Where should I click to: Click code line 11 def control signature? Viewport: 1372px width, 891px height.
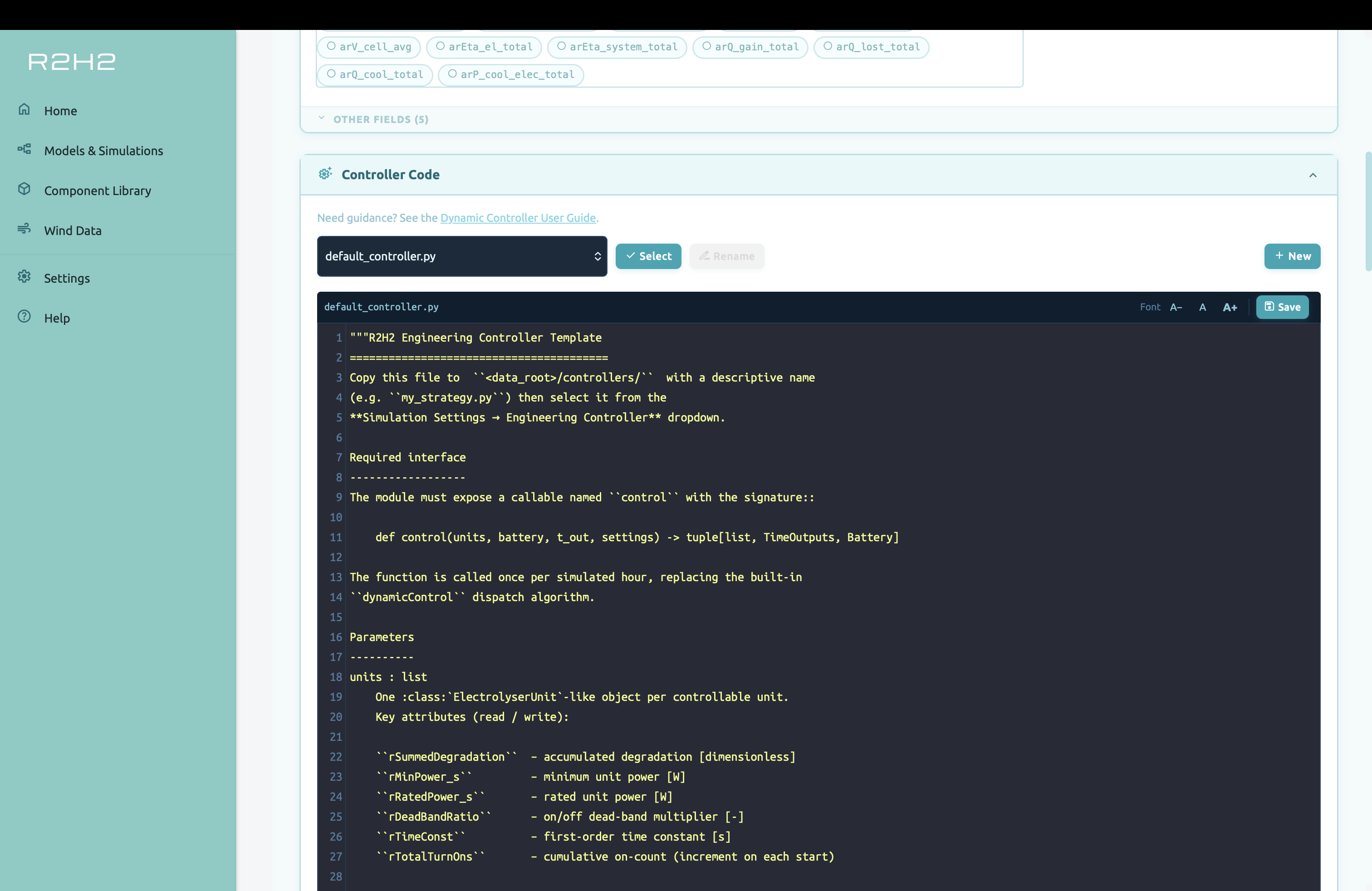[x=637, y=537]
